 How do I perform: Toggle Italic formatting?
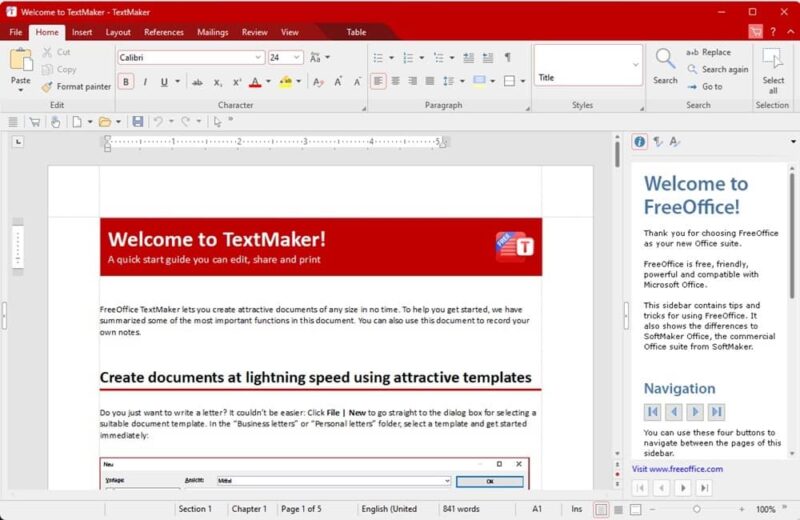coord(145,82)
